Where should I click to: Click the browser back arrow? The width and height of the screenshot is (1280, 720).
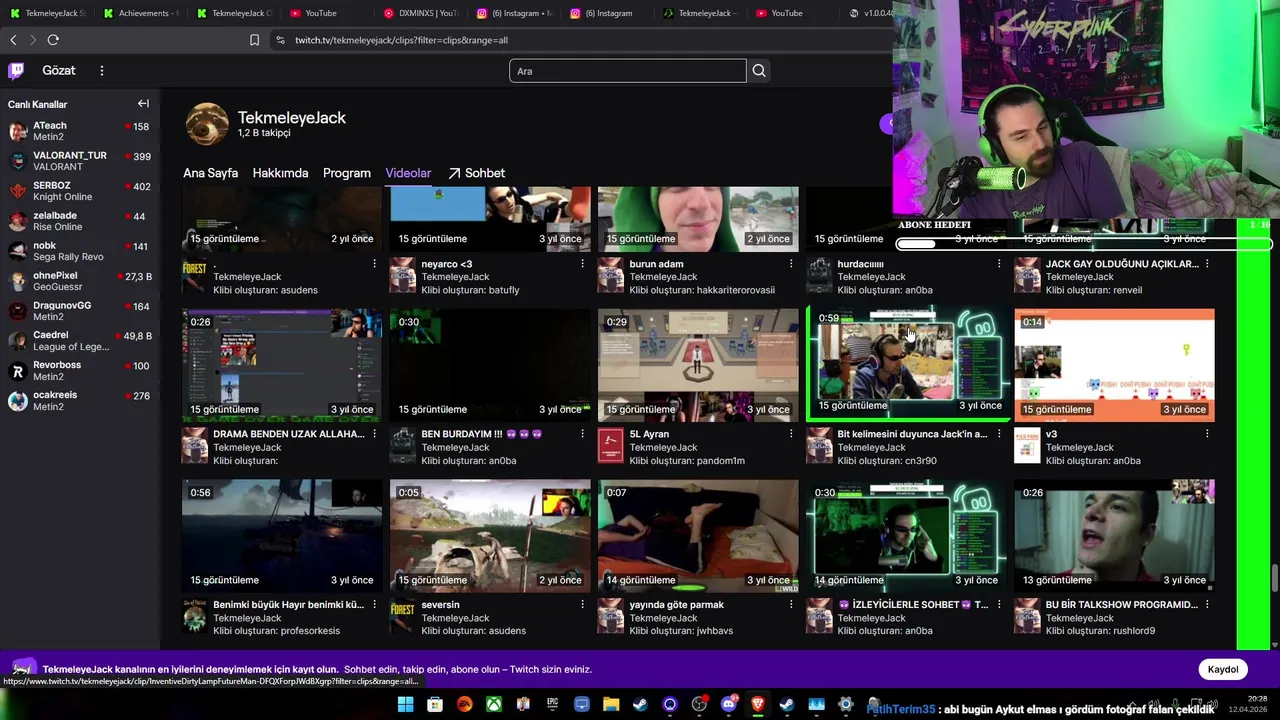point(13,40)
